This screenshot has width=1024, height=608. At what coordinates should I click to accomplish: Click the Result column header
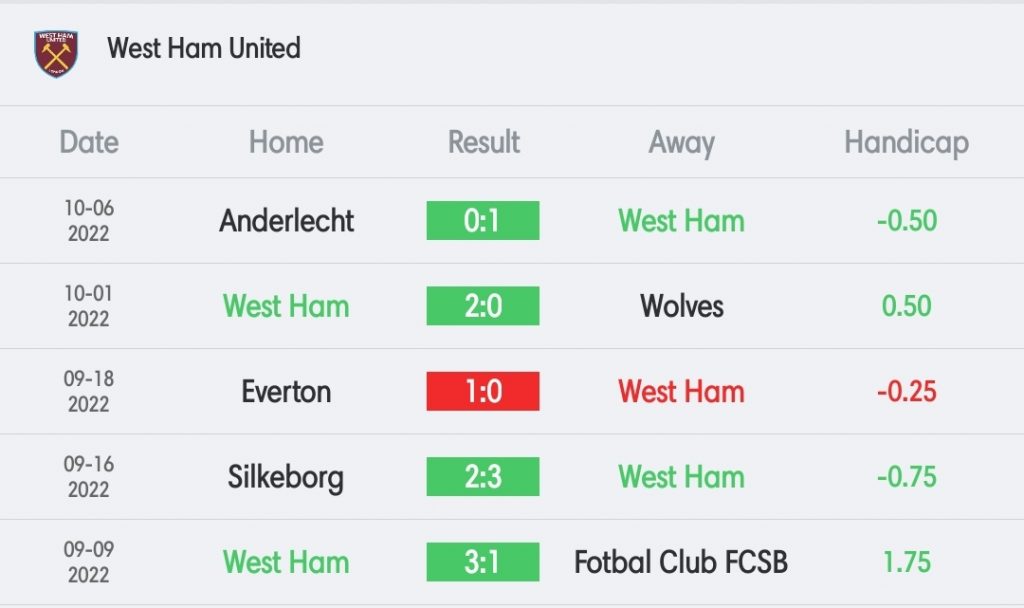pyautogui.click(x=483, y=142)
